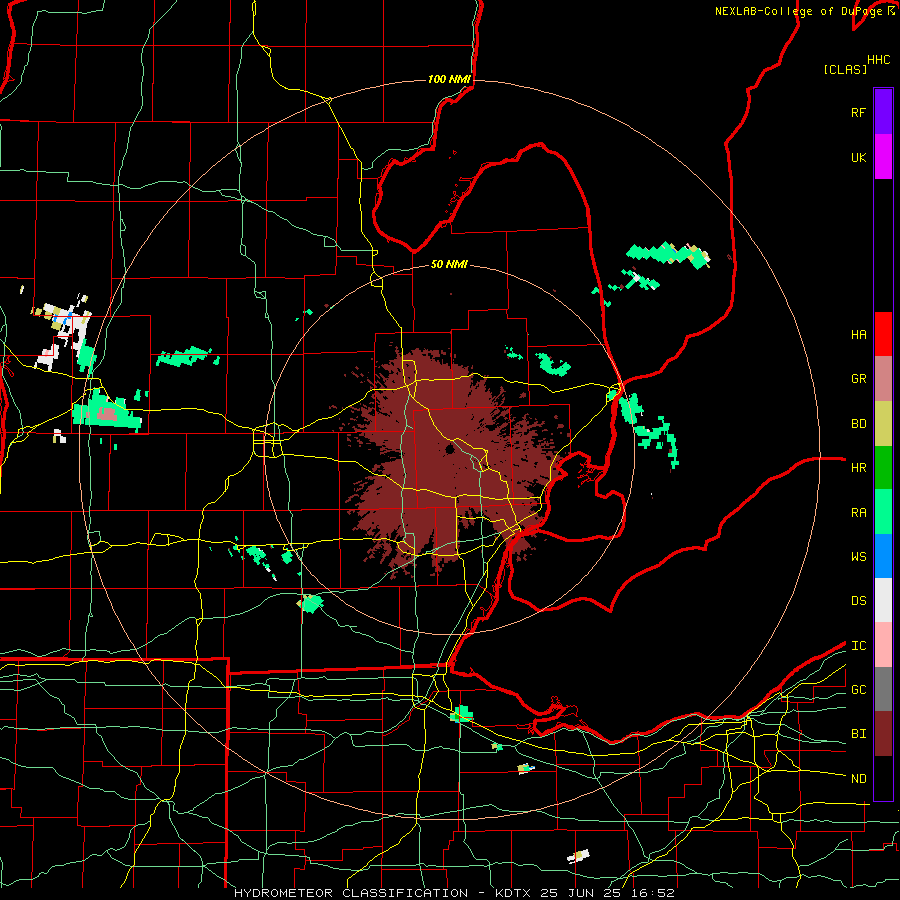Click the 'KDTX' station identifier in footer
Screen dimensions: 900x900
[x=513, y=893]
